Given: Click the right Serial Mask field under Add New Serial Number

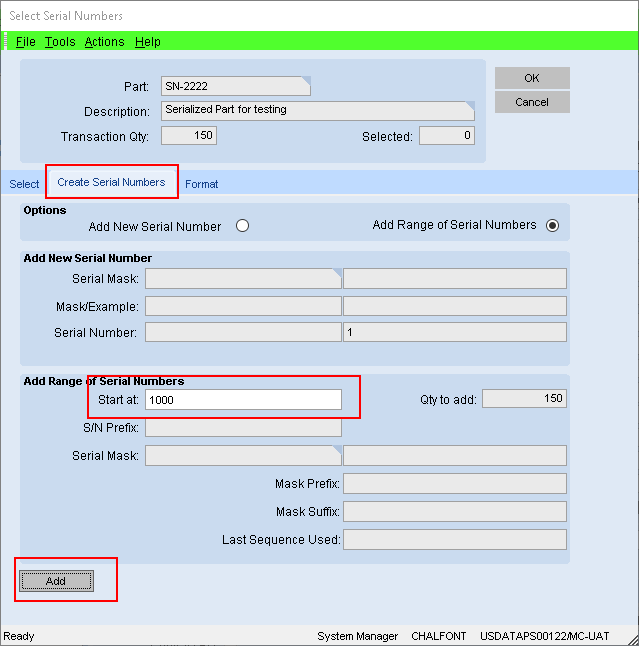Looking at the screenshot, I should (x=455, y=279).
